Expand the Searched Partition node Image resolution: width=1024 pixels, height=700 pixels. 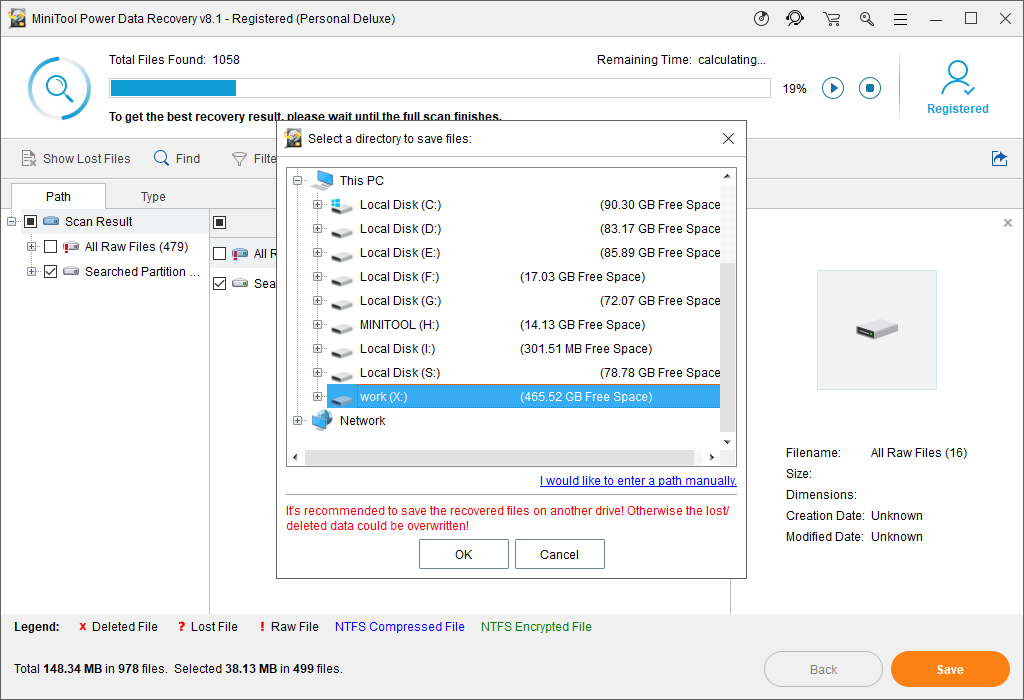tap(31, 272)
